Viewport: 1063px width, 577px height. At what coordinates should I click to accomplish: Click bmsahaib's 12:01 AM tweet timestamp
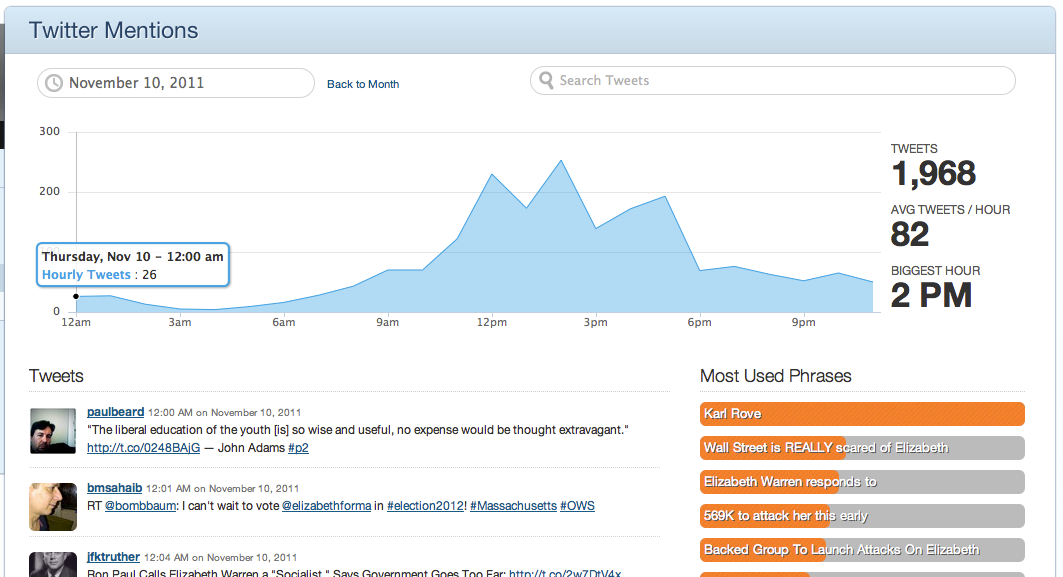[223, 488]
